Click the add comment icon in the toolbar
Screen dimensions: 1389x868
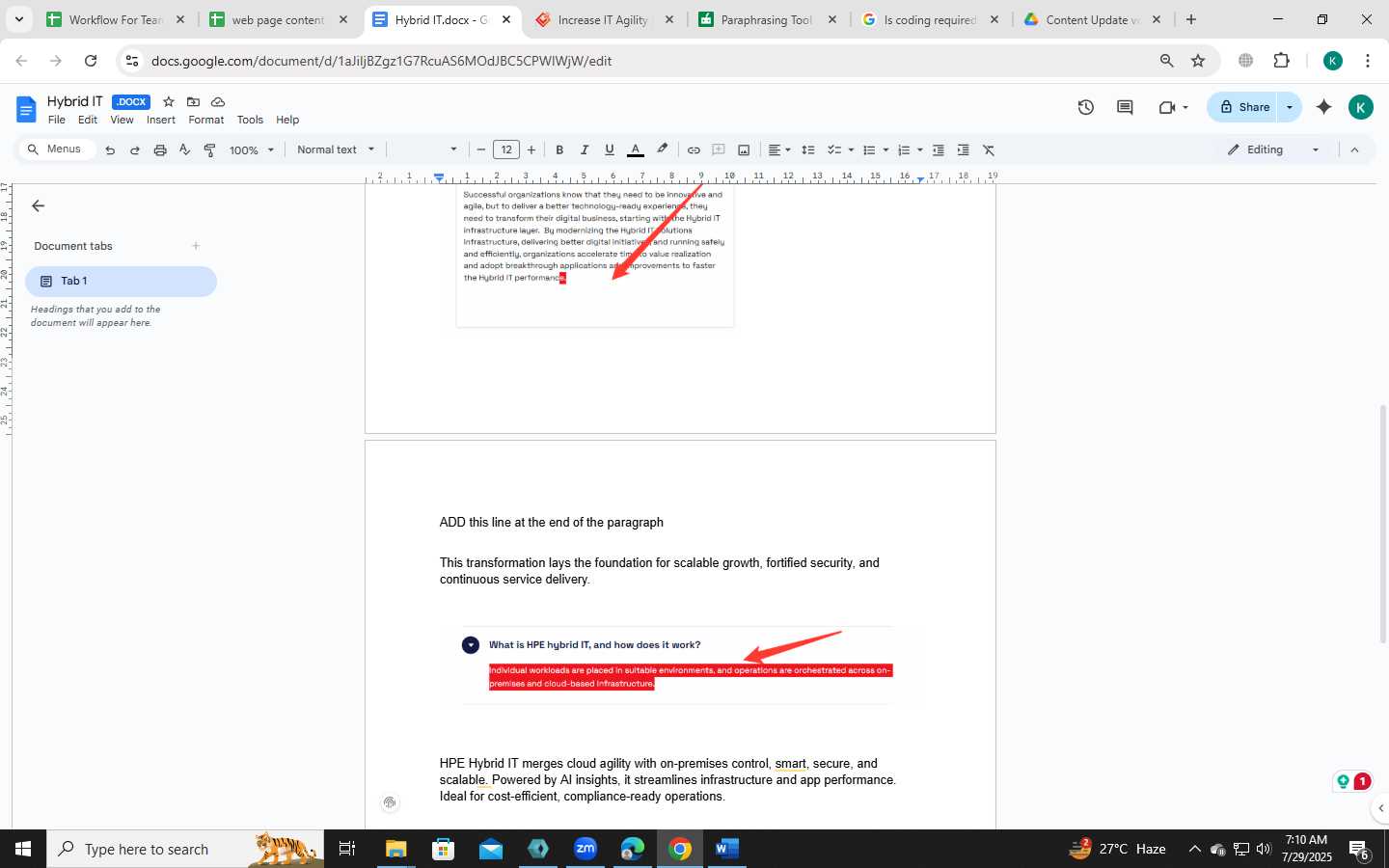pos(719,149)
